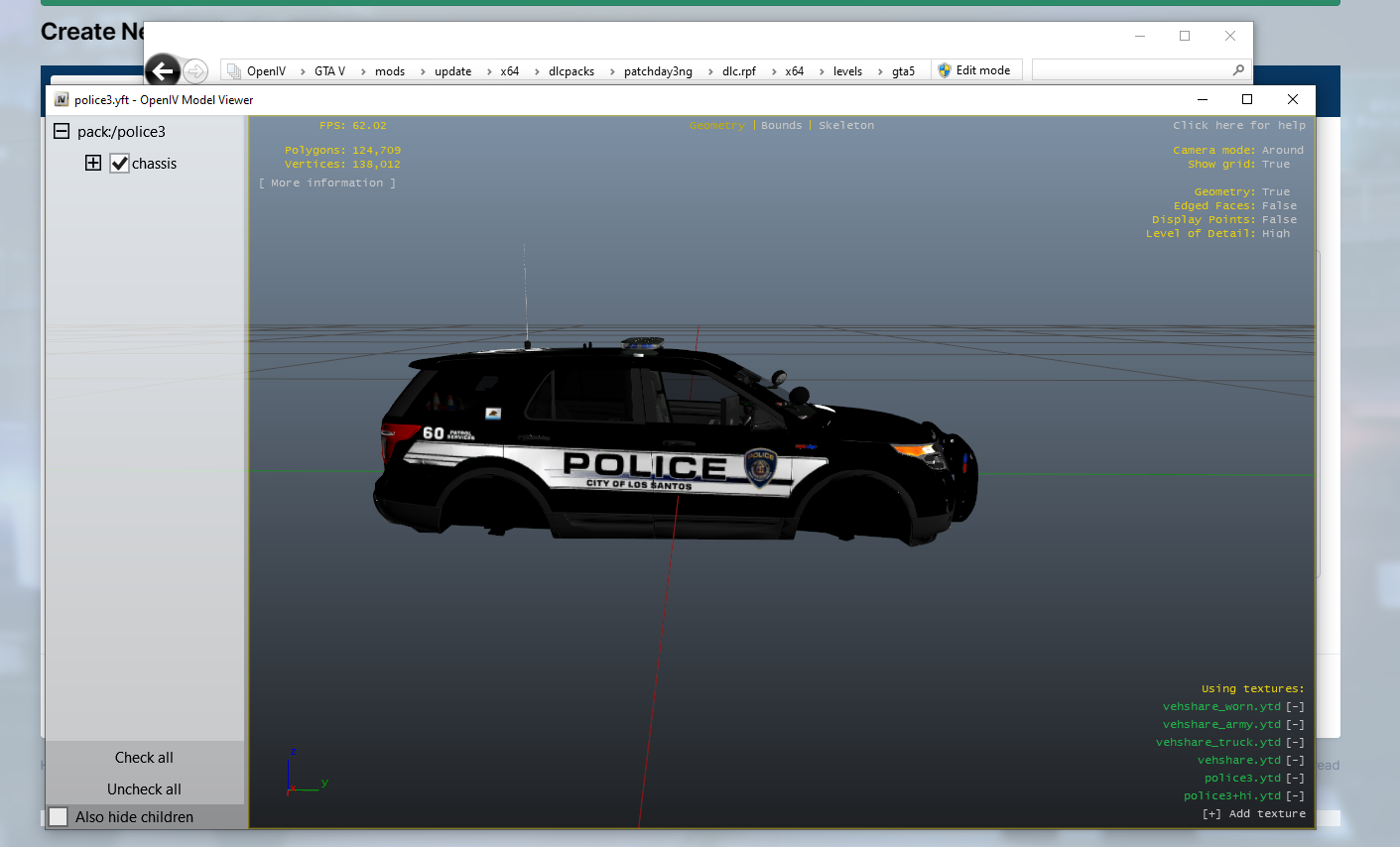Expand the chassis tree node
The width and height of the screenshot is (1400, 847).
pyautogui.click(x=93, y=164)
